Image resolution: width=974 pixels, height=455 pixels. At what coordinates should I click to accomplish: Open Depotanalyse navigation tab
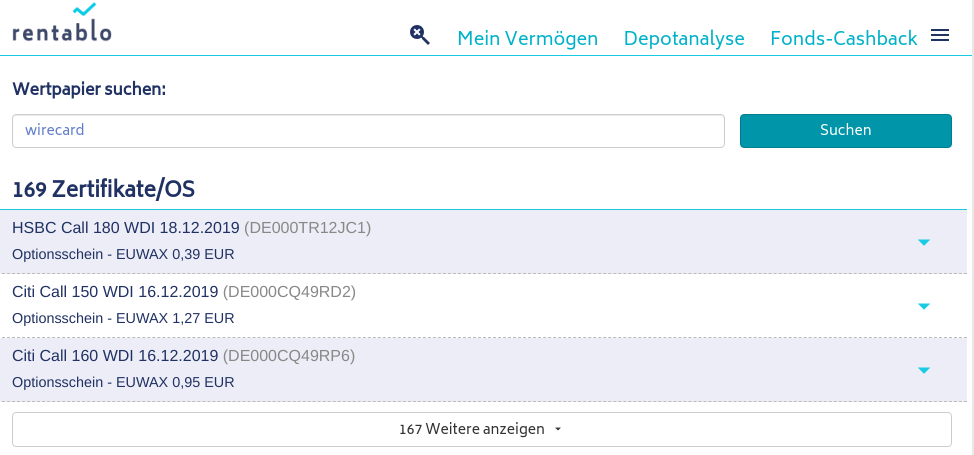[684, 38]
